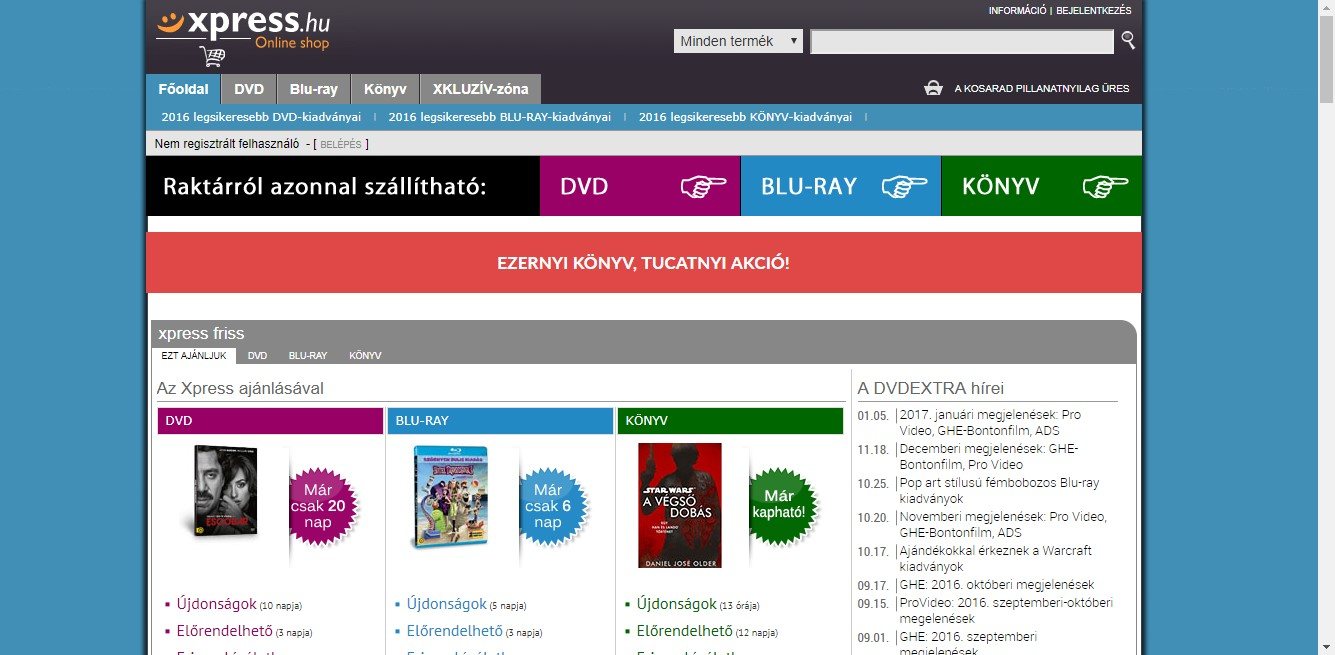Viewport: 1335px width, 655px height.
Task: Open news 'Decemberi megjelenések: GHE-Bontonfilm'
Action: pyautogui.click(x=989, y=456)
